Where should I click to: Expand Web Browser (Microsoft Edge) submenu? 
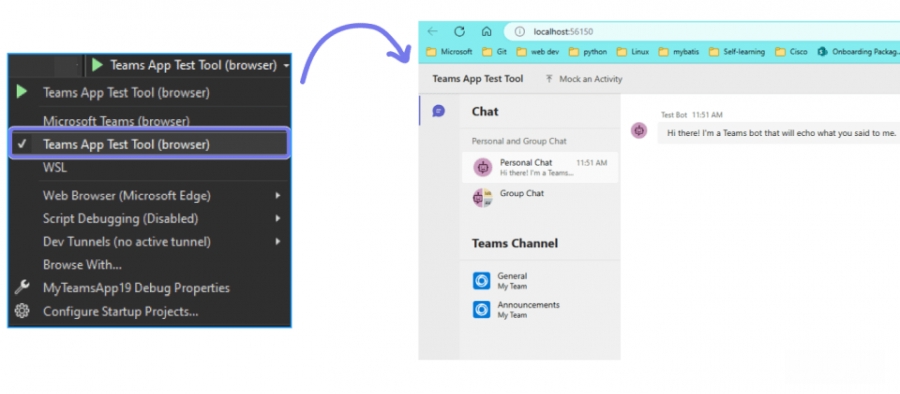[149, 196]
